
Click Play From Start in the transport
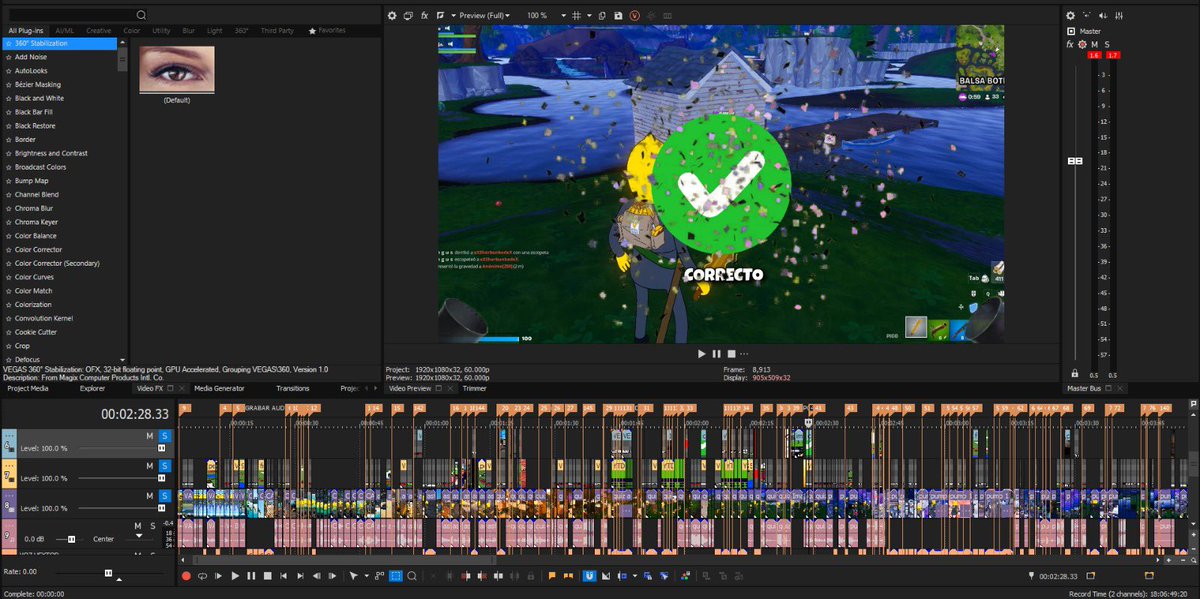click(219, 576)
